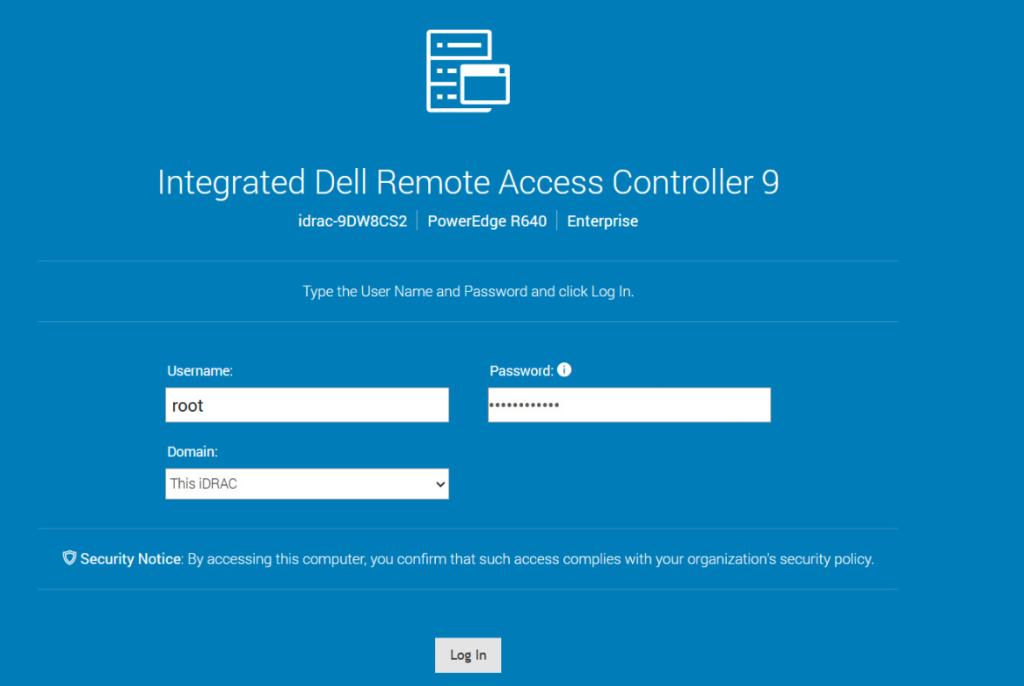This screenshot has width=1024, height=686.
Task: Click the Username: label
Action: 200,370
